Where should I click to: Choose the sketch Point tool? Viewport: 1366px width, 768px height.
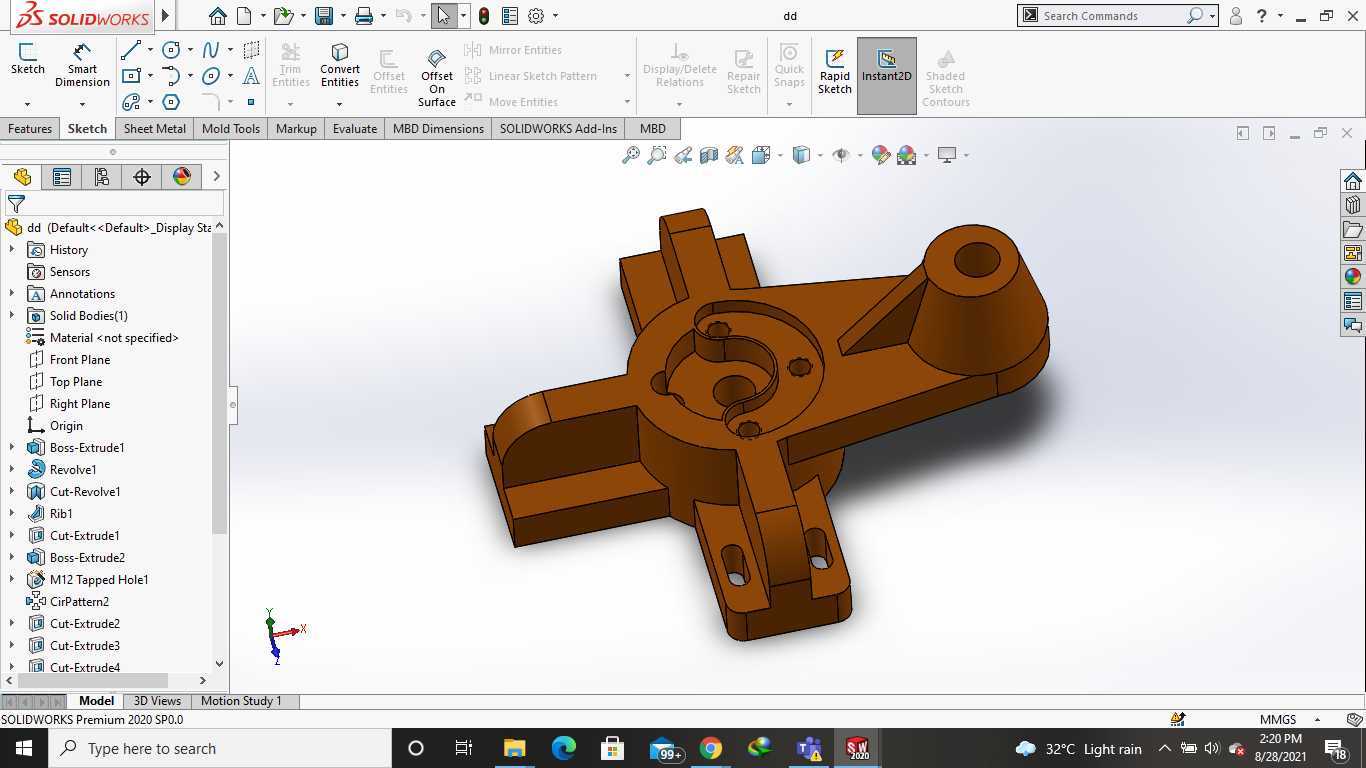[251, 102]
